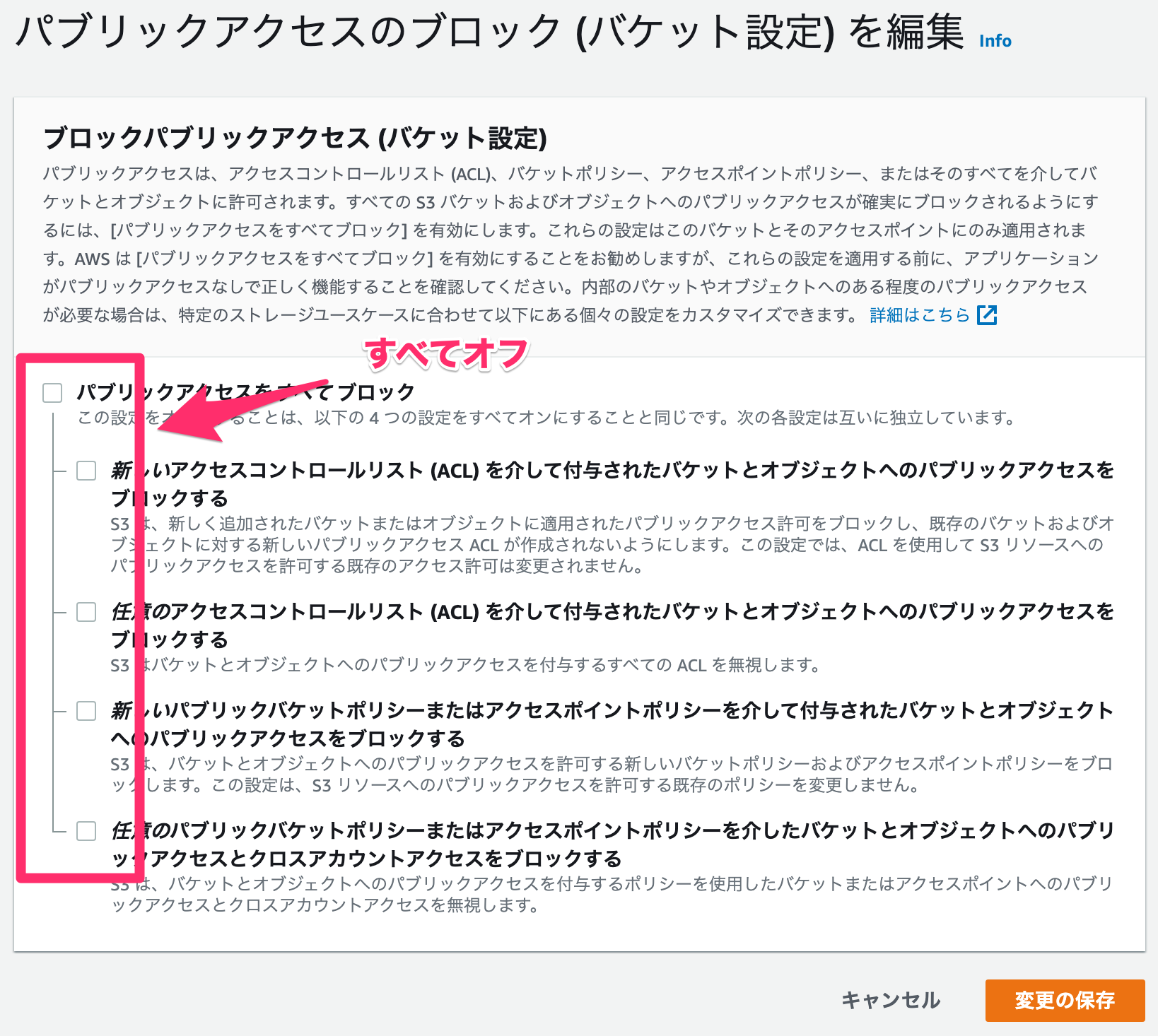Image resolution: width=1158 pixels, height=1036 pixels.
Task: Open the 詳細はこちら link
Action: pos(920,315)
